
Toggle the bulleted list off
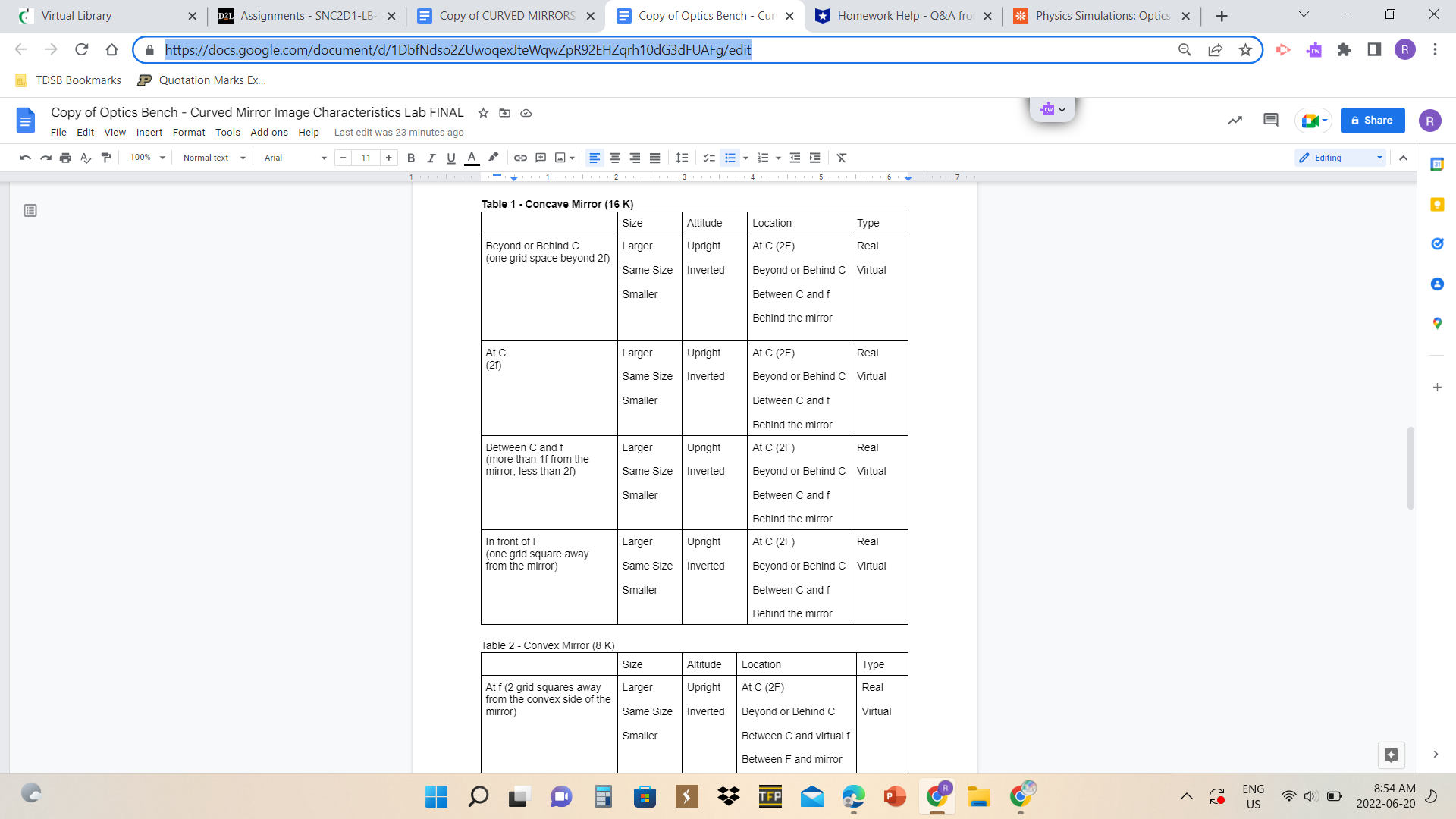730,158
